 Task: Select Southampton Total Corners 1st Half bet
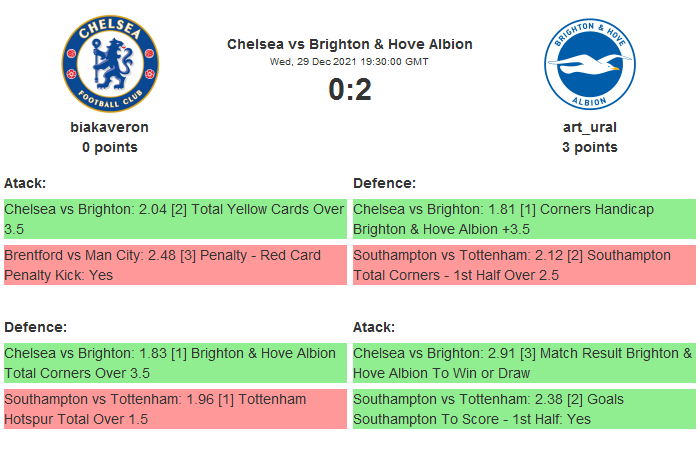523,265
